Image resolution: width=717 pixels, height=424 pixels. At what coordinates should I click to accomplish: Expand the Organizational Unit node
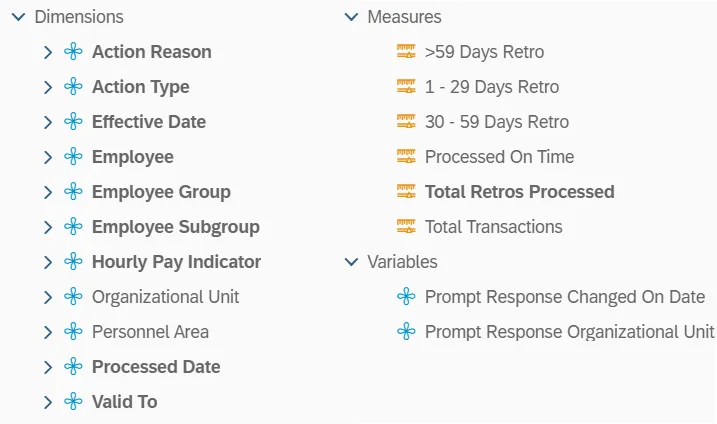[48, 297]
